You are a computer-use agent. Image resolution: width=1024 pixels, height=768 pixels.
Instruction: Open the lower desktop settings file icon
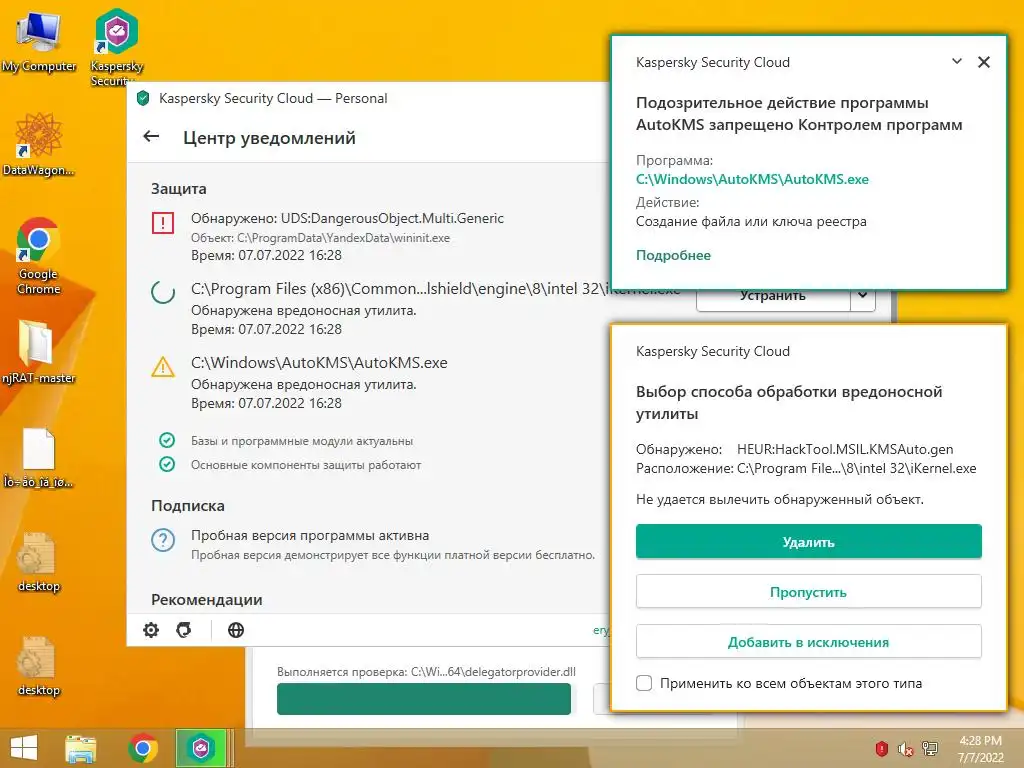pos(39,666)
